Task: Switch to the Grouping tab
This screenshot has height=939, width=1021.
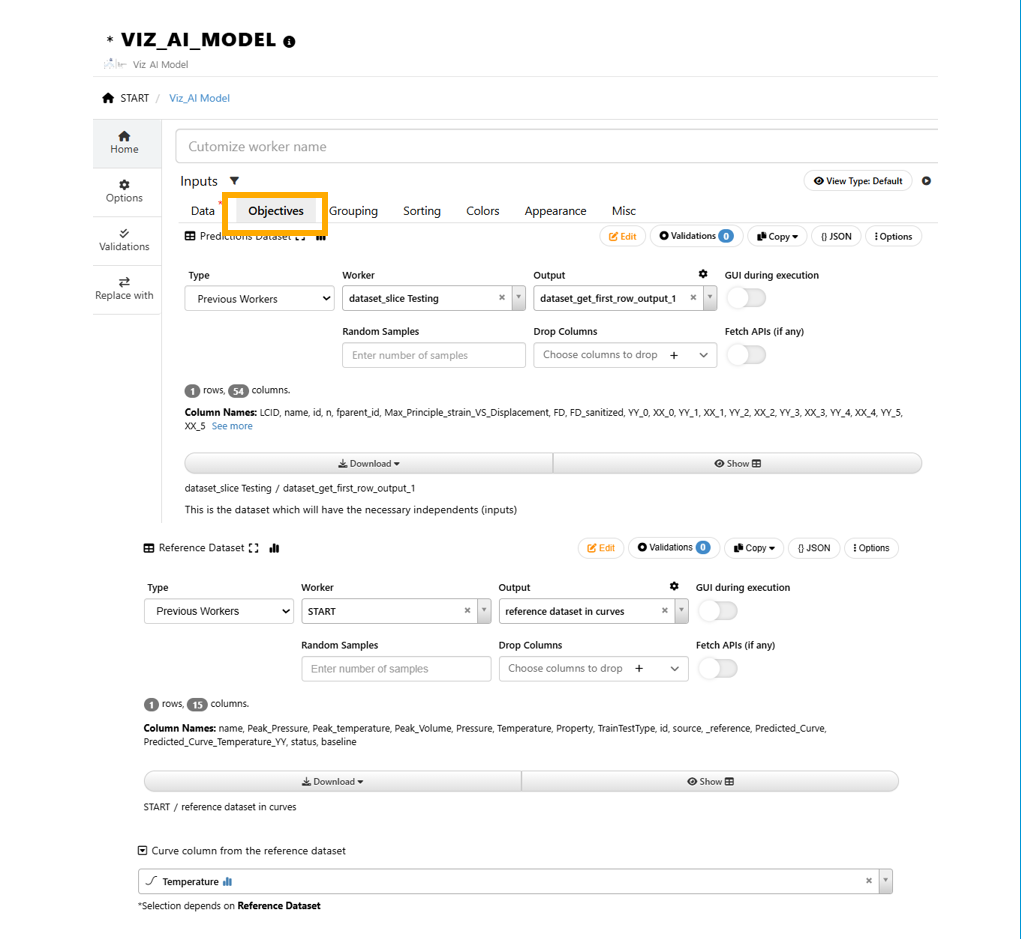Action: (x=353, y=211)
